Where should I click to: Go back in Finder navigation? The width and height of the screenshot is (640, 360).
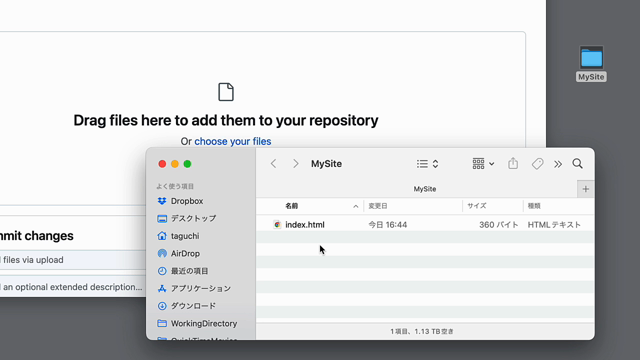click(x=273, y=164)
